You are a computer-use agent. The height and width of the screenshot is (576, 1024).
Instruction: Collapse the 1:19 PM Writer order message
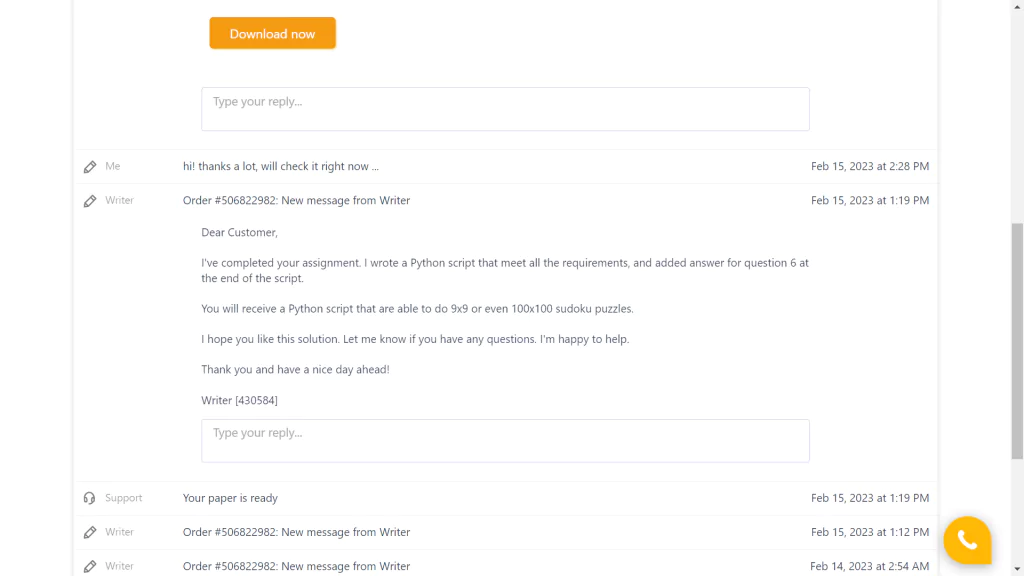click(296, 200)
